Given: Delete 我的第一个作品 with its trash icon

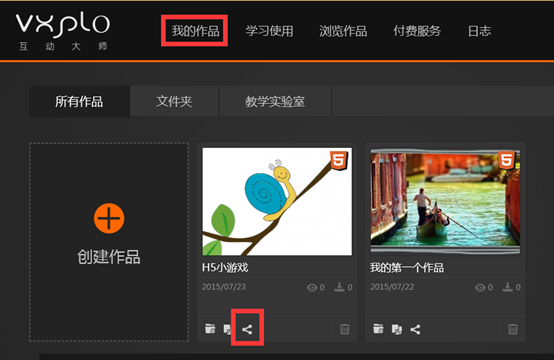Looking at the screenshot, I should pos(513,329).
